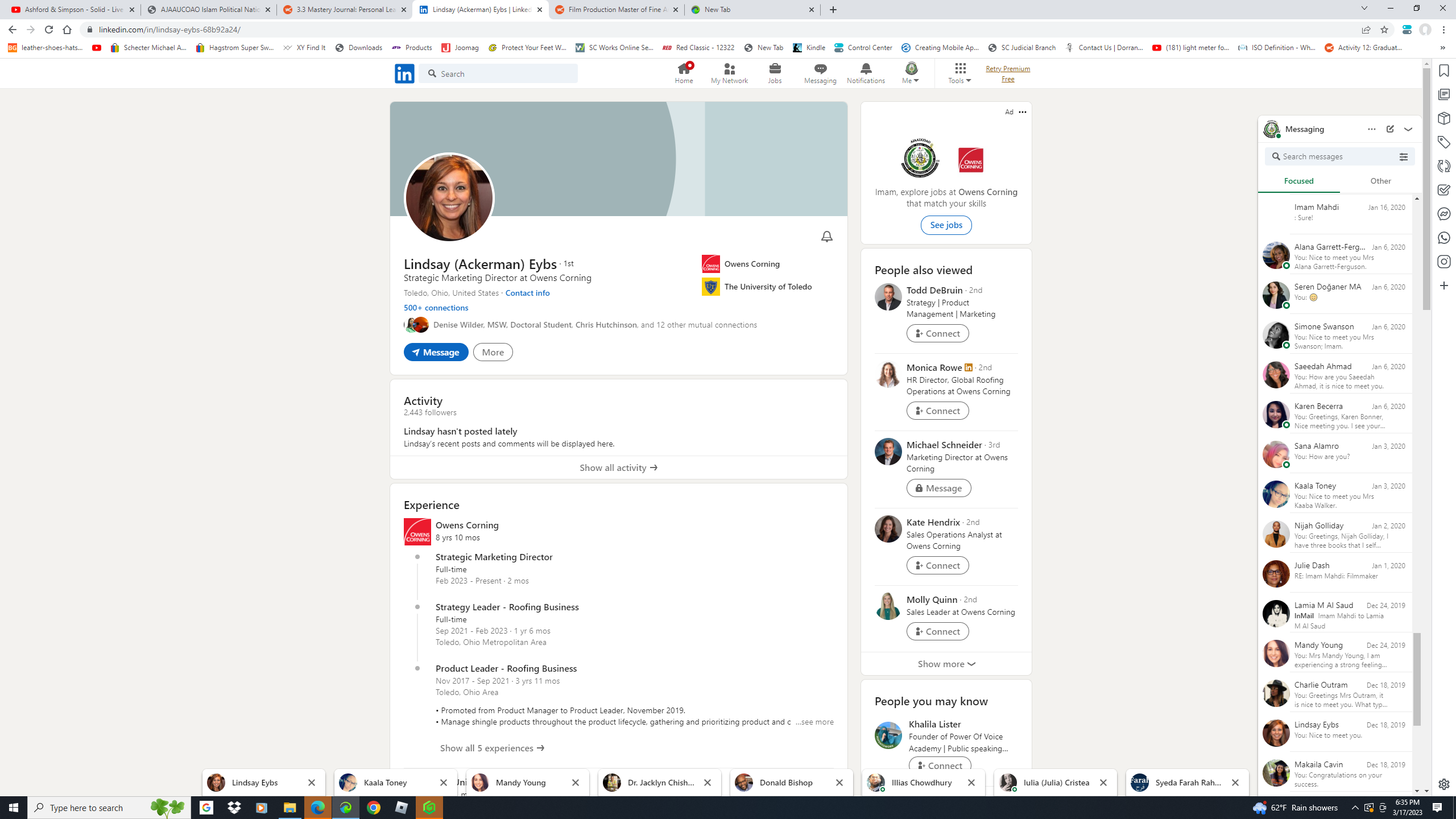
Task: Click the LinkedIn logo icon
Action: pos(404,73)
